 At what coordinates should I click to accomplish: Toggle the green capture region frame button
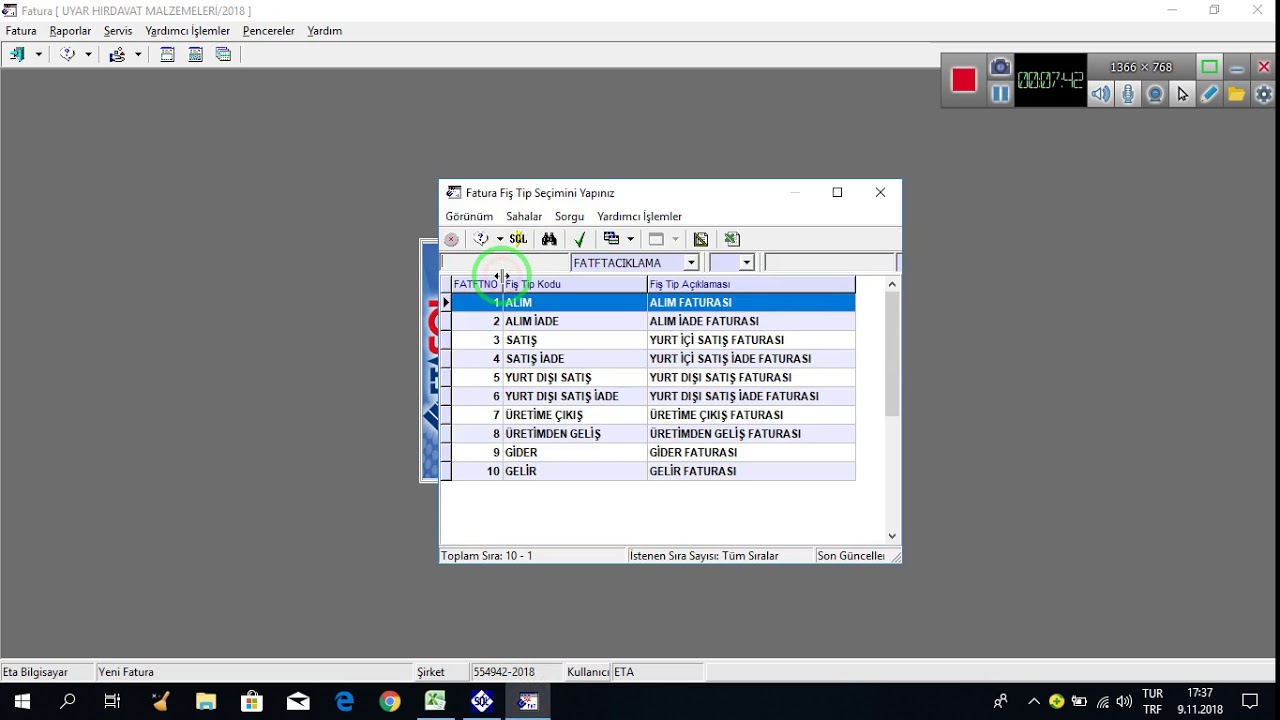tap(1209, 67)
